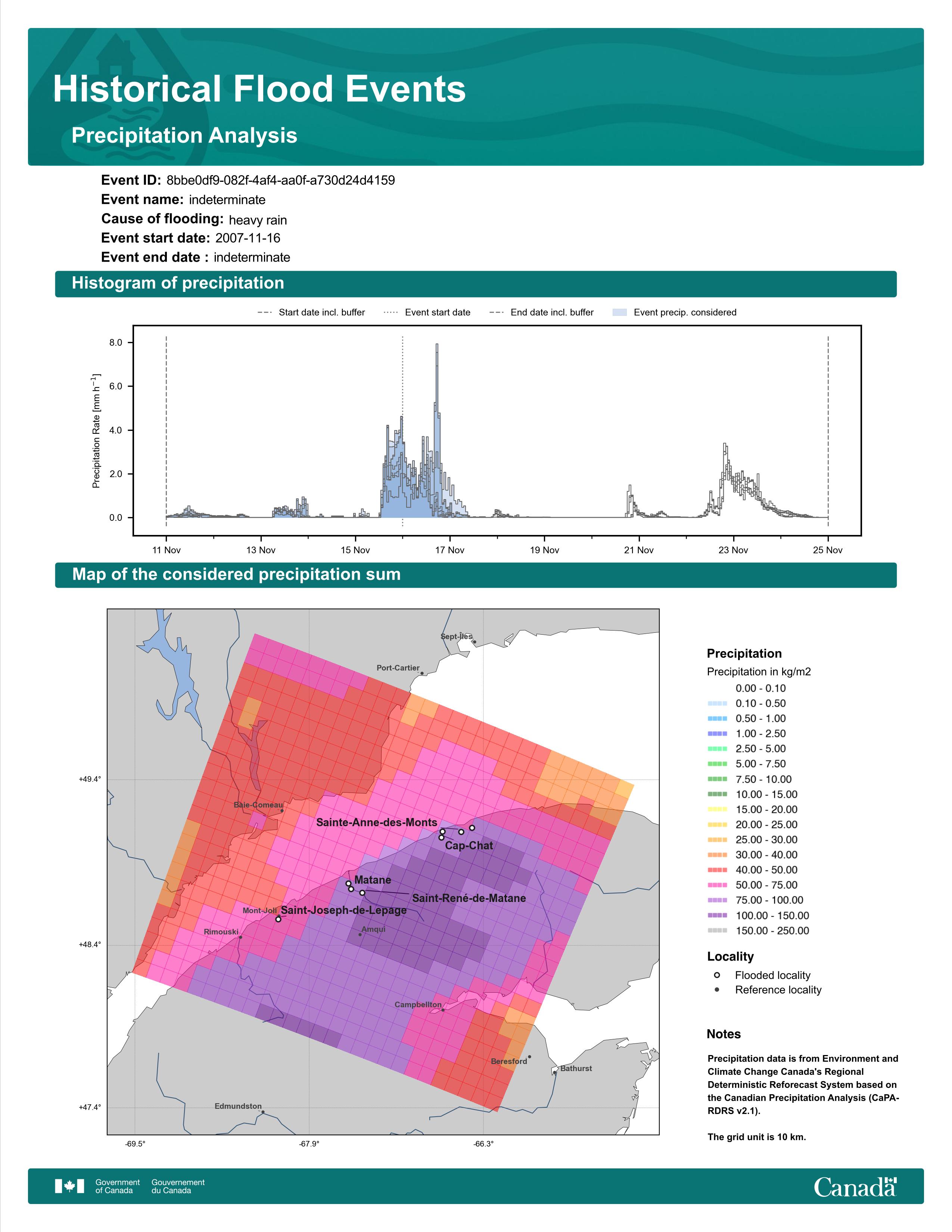
Task: Click the 100.00 - 150.00 purple legend swatch
Action: coord(717,915)
